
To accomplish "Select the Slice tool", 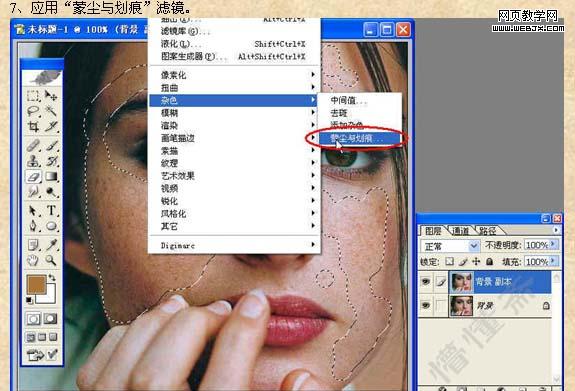I will [51, 127].
